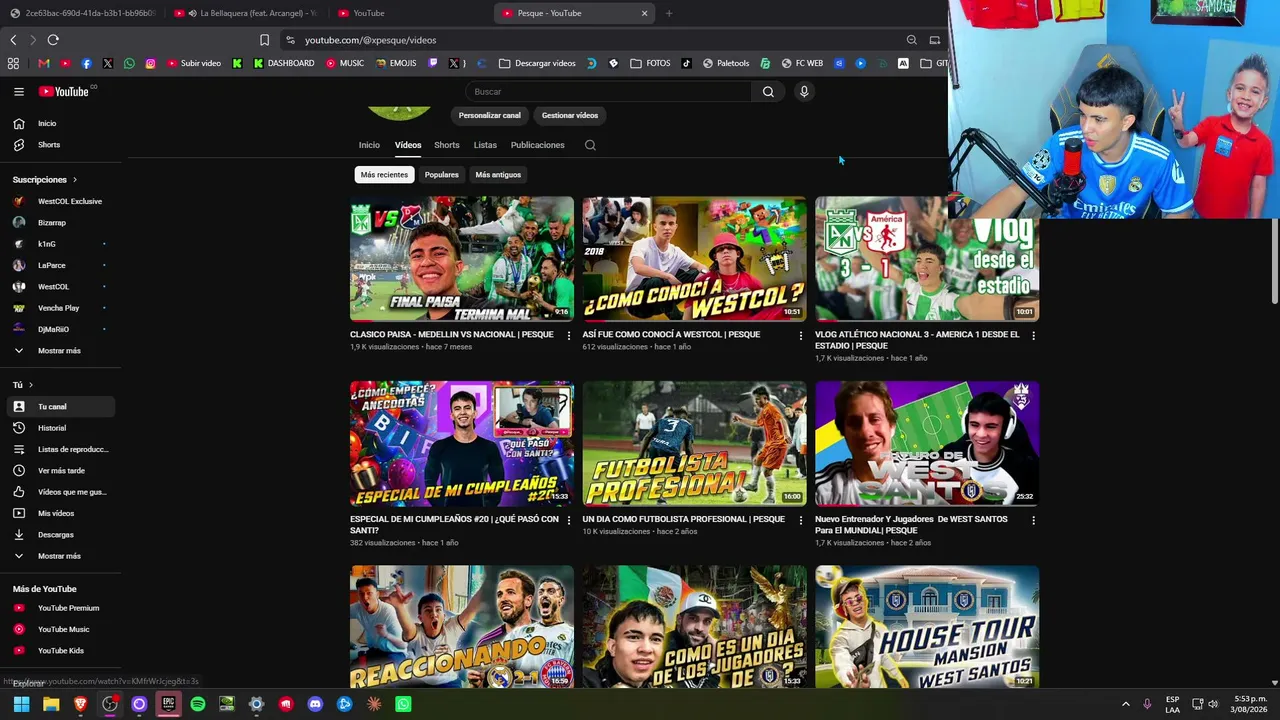Screen dimensions: 1280x720
Task: Switch to the Publicaciones tab
Action: click(x=538, y=145)
